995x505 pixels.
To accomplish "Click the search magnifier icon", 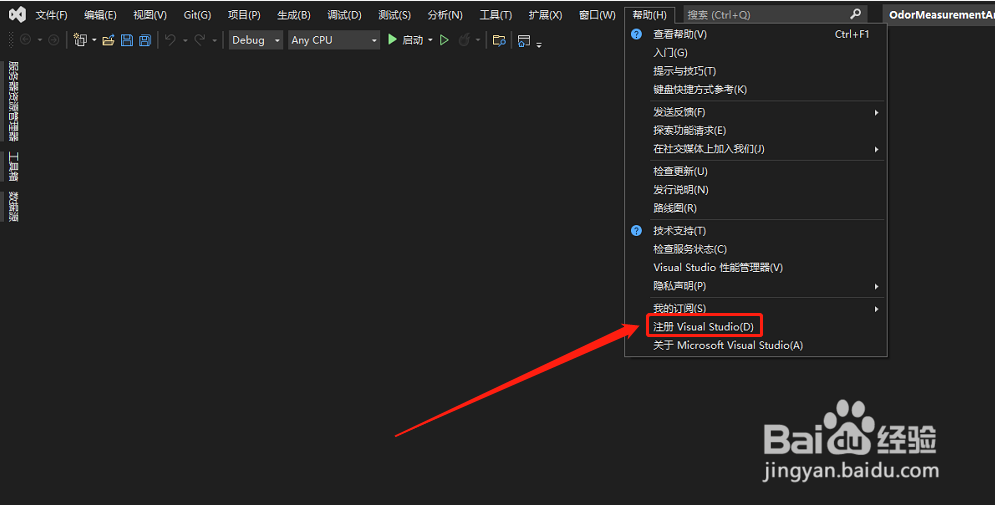I will tap(855, 13).
